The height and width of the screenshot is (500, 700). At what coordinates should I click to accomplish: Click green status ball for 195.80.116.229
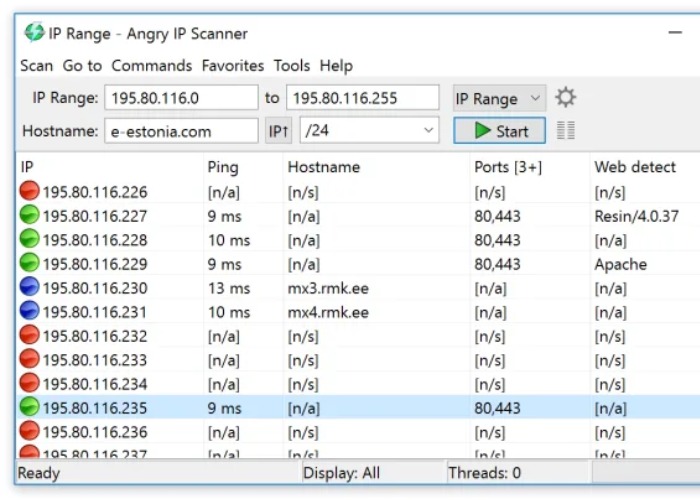point(29,263)
